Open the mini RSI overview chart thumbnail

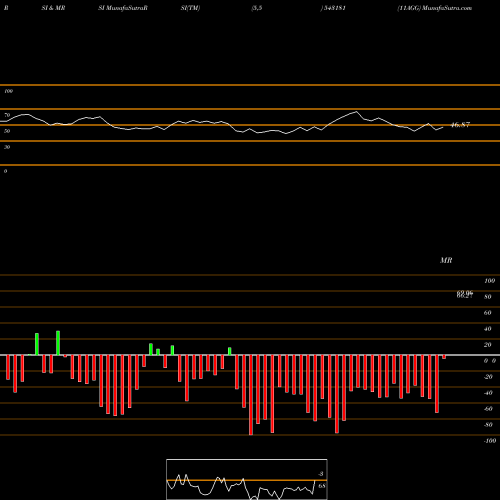pyautogui.click(x=247, y=479)
